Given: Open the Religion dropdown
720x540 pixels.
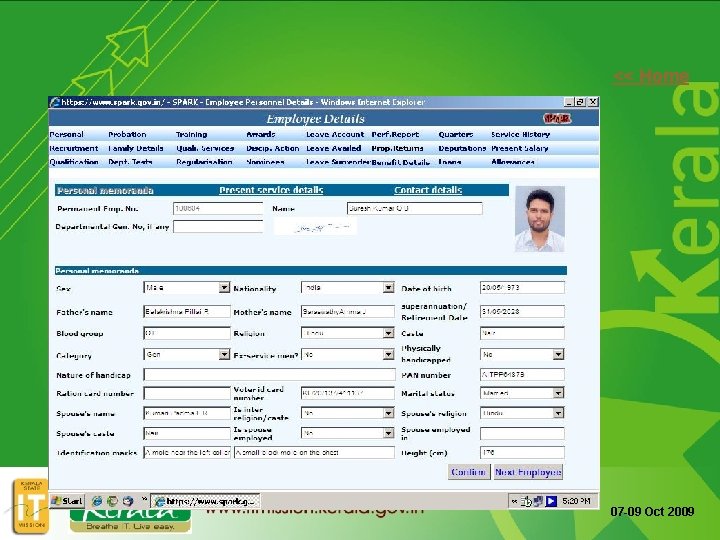Looking at the screenshot, I should point(388,333).
